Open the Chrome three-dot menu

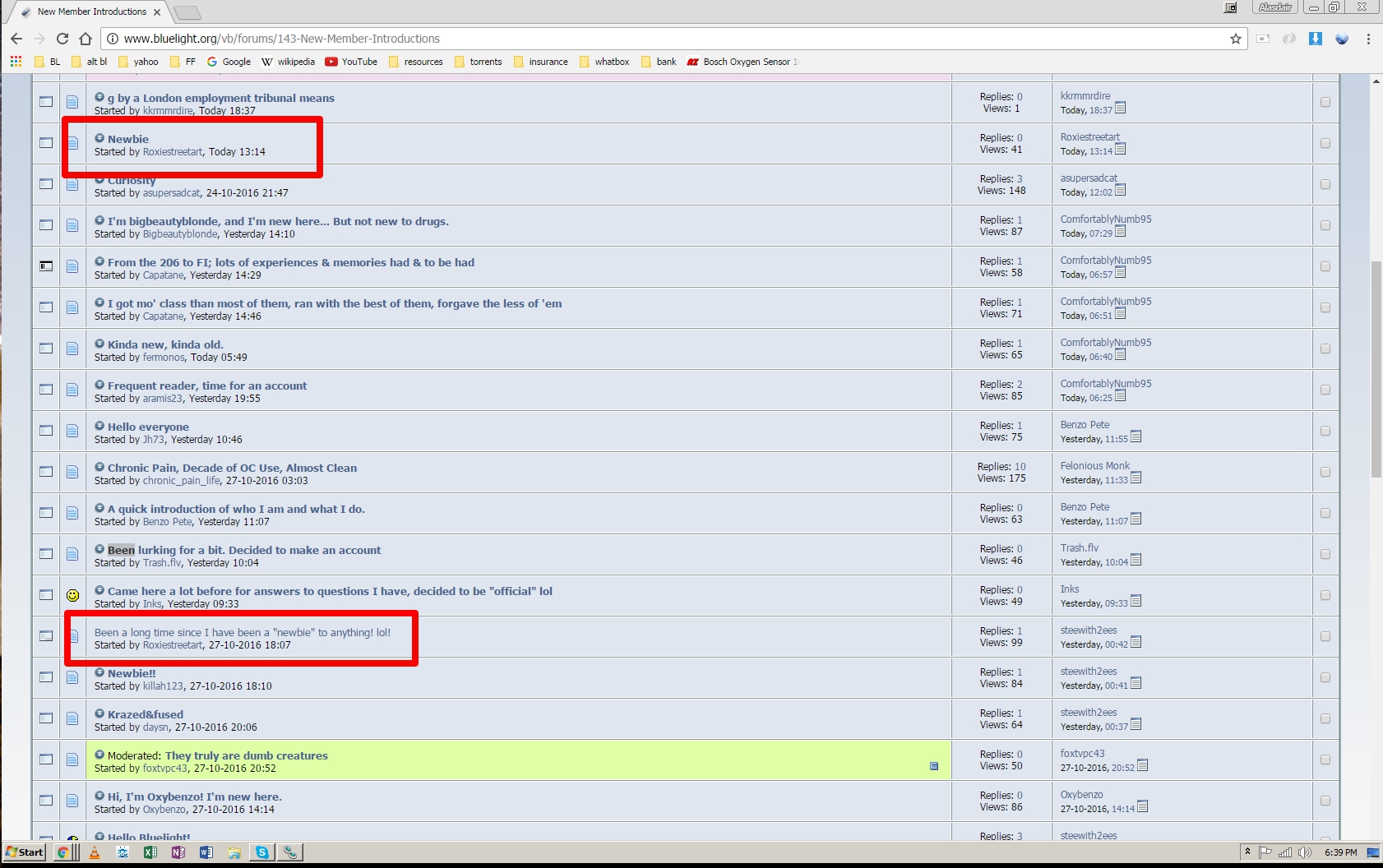coord(1368,39)
